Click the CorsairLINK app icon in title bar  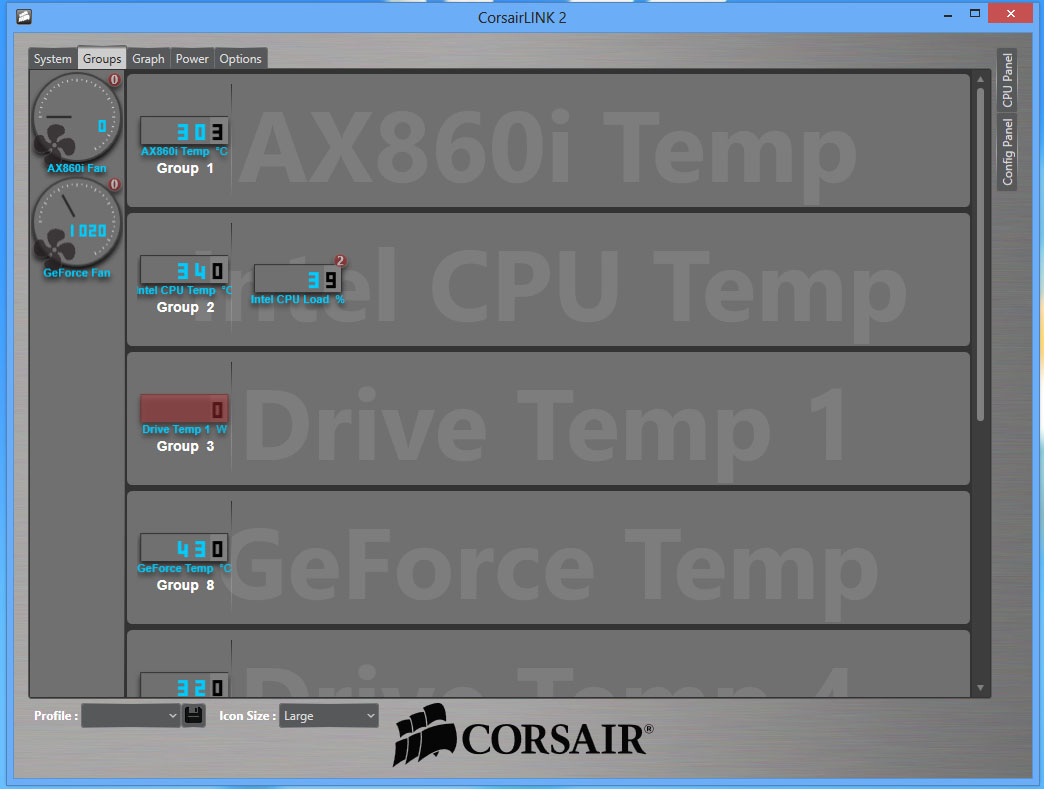pos(24,17)
